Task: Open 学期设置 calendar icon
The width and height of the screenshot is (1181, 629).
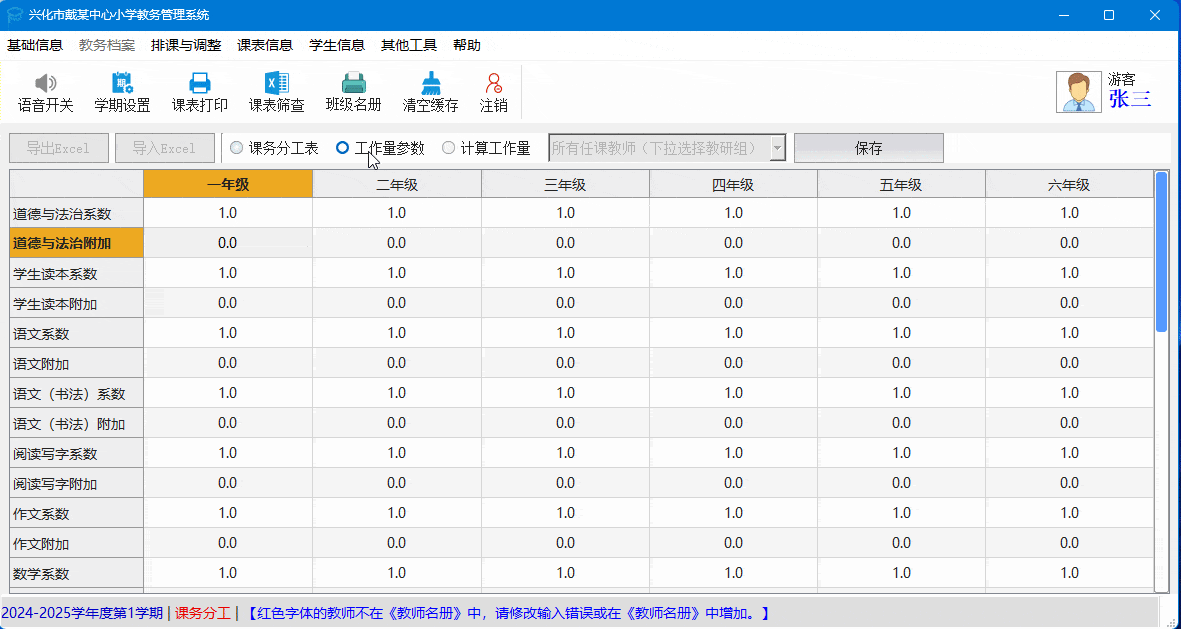Action: (122, 84)
